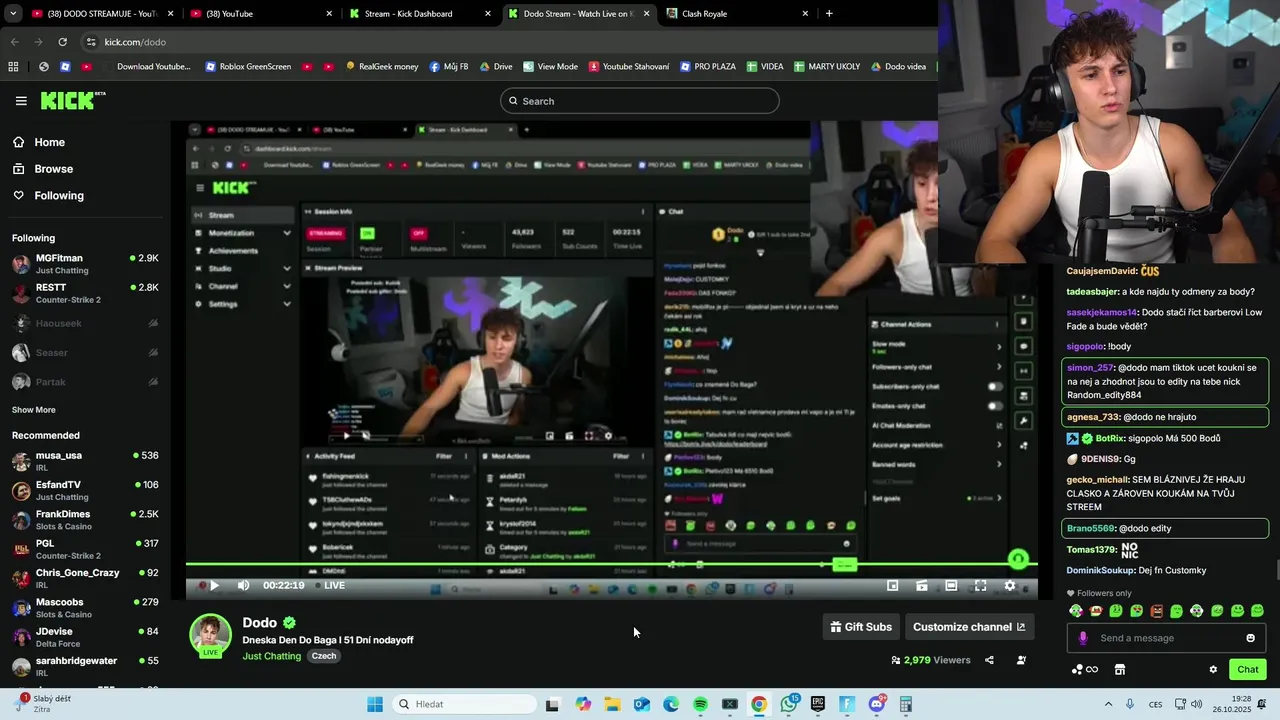Screen dimensions: 1280x720
Task: Click username BotRix in chat
Action: [x=1110, y=438]
